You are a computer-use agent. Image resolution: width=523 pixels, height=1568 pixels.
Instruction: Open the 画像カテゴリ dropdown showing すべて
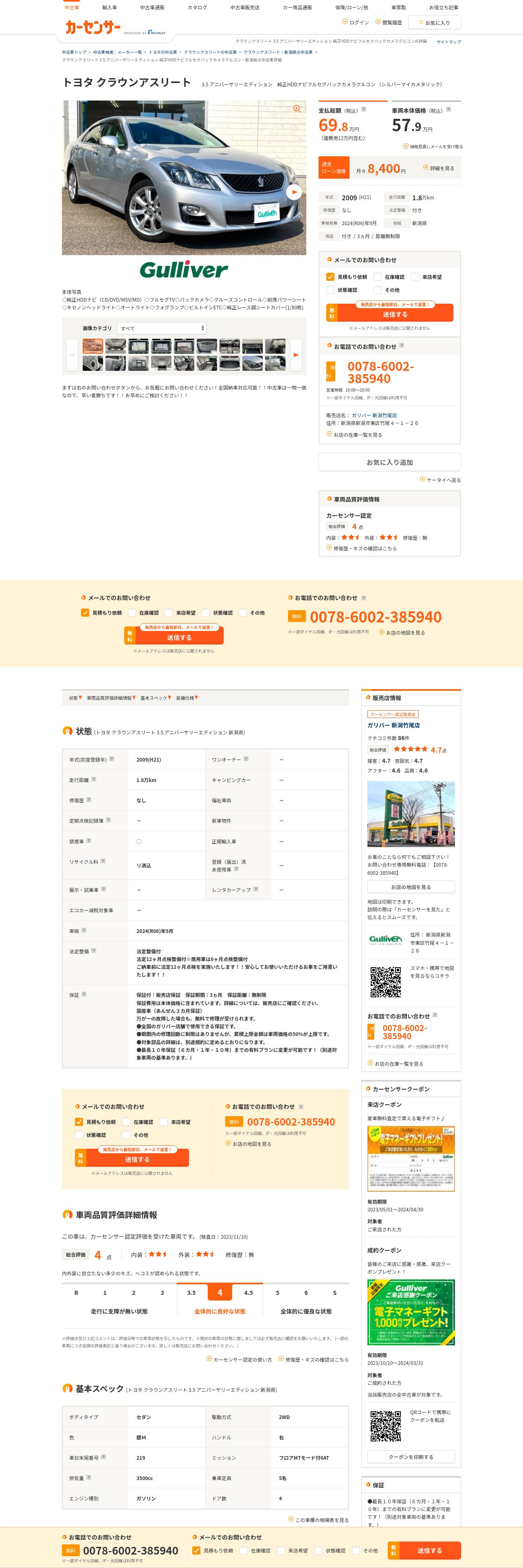coord(162,328)
